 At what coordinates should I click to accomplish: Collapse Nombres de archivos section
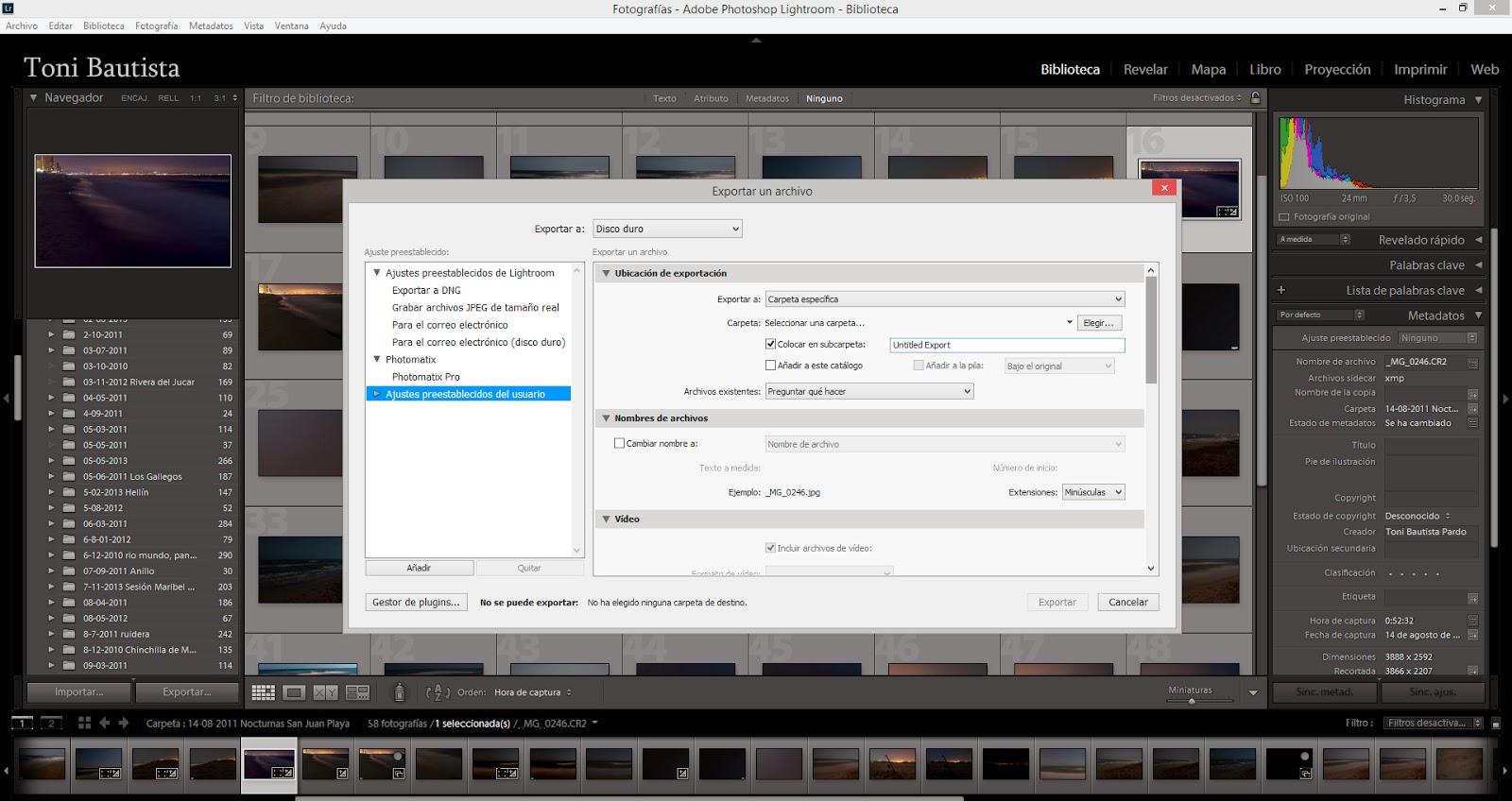[607, 418]
